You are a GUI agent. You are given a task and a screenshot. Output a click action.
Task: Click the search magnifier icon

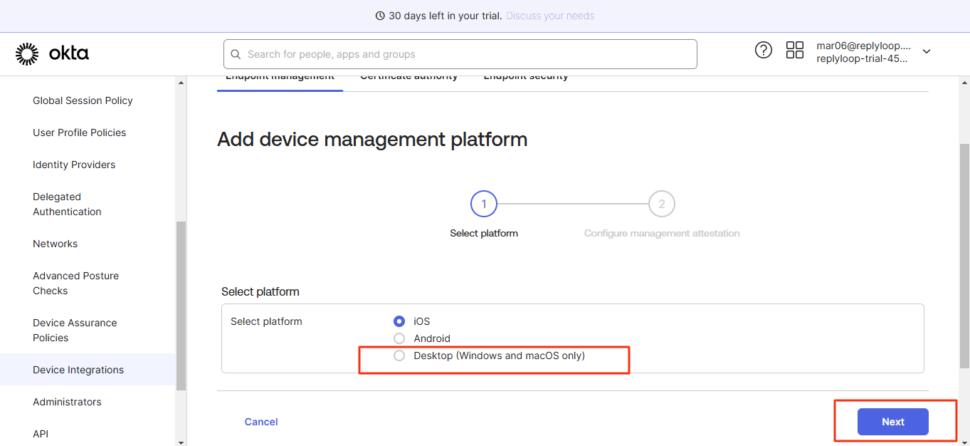(235, 54)
